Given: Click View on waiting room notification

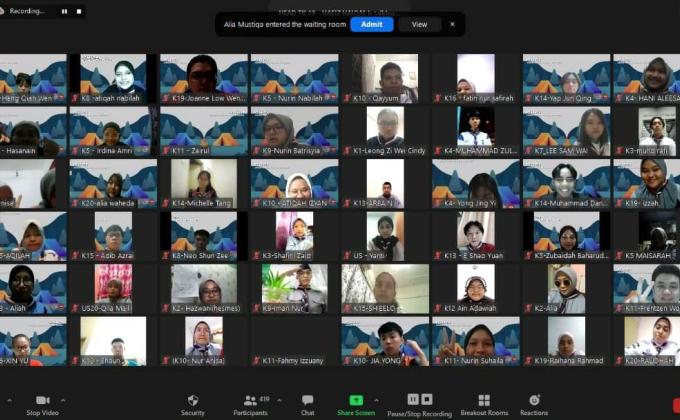Looking at the screenshot, I should [419, 24].
